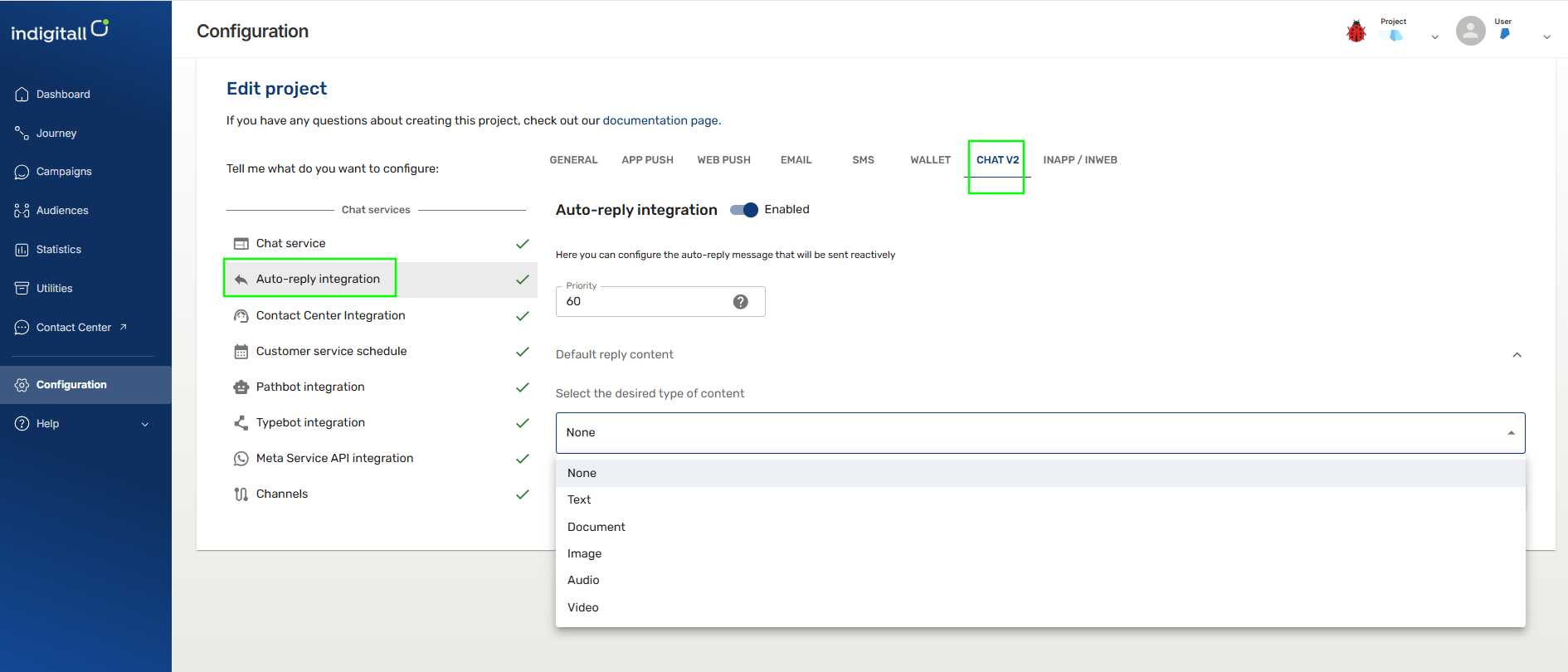Switch to the SMS tab
The height and width of the screenshot is (672, 1568).
[x=863, y=160]
